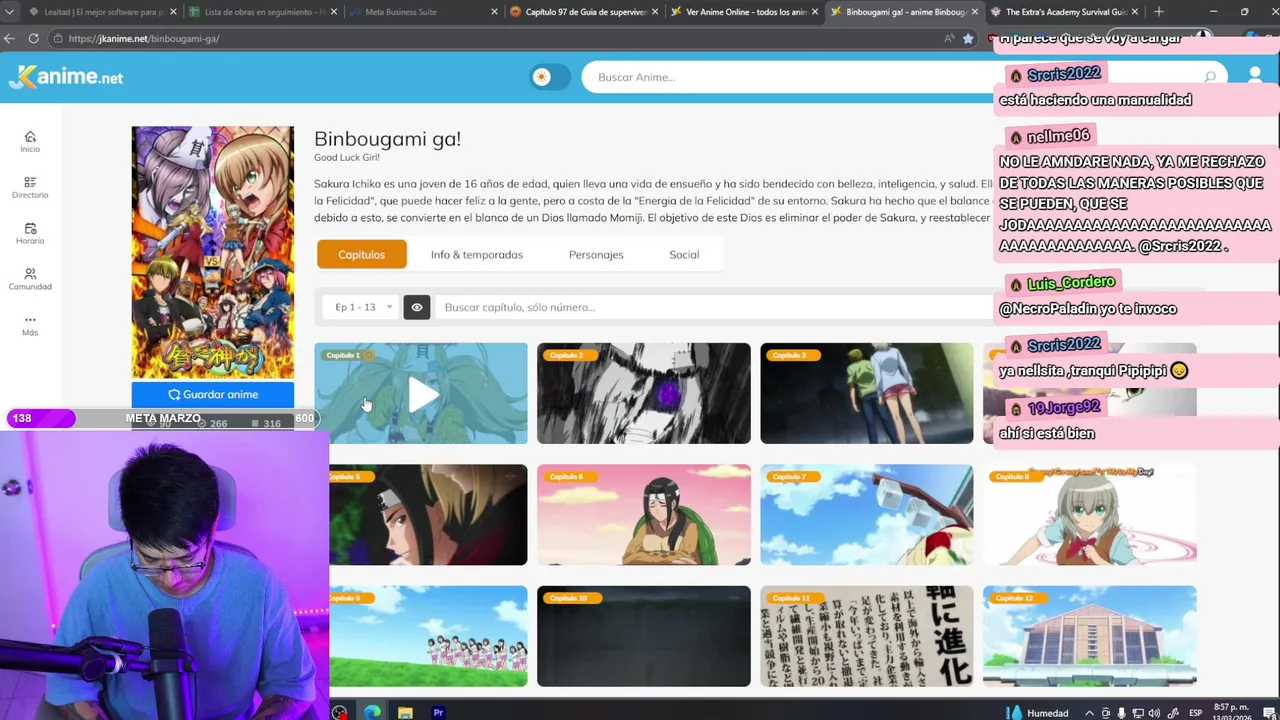Click the ESP language indicator
Image resolution: width=1280 pixels, height=720 pixels.
tap(1195, 713)
